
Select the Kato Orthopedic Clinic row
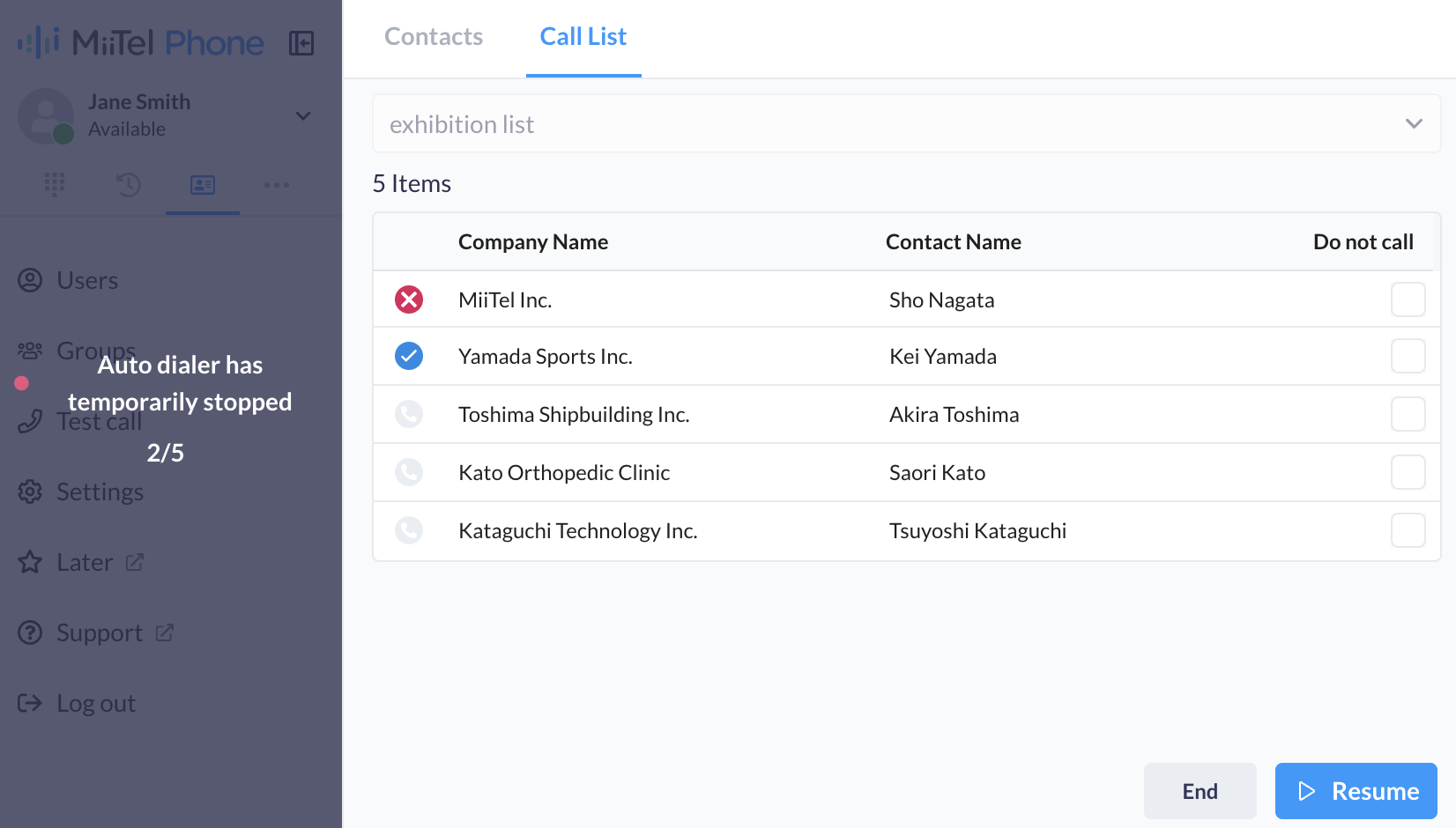907,472
